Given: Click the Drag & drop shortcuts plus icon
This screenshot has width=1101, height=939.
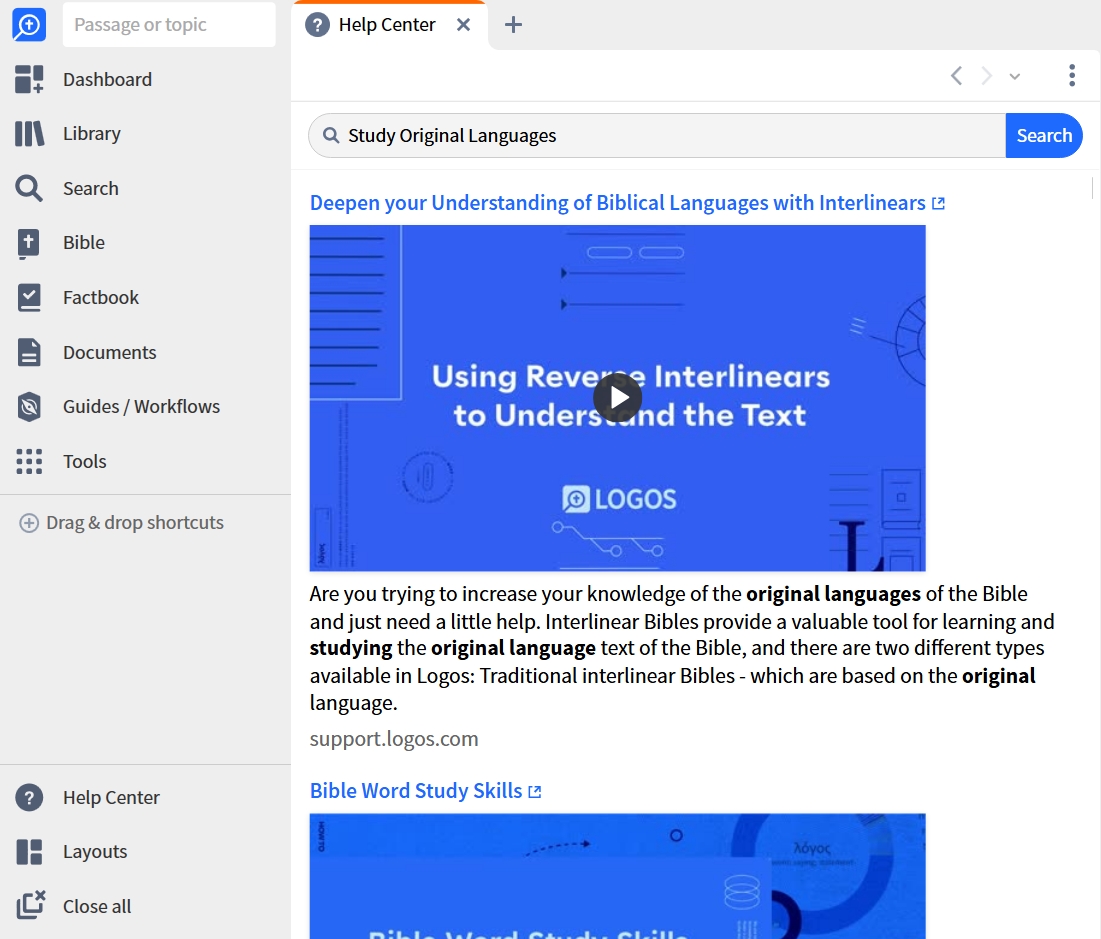Looking at the screenshot, I should pyautogui.click(x=29, y=523).
